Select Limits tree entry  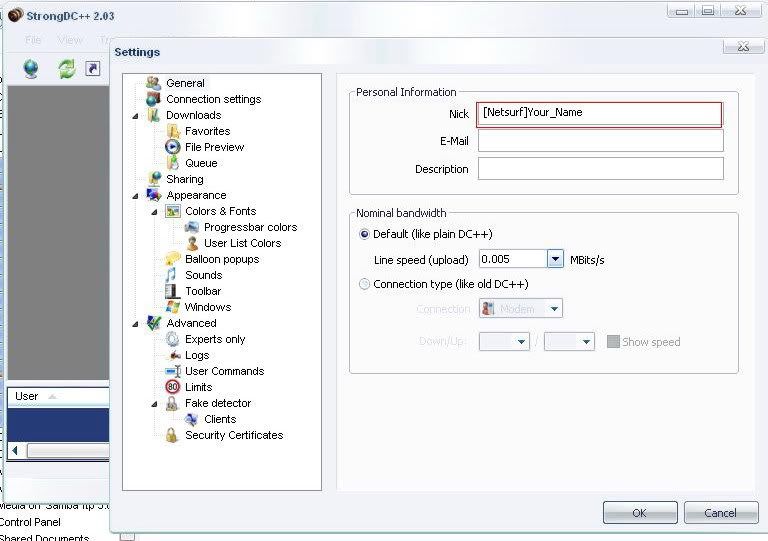tap(198, 387)
